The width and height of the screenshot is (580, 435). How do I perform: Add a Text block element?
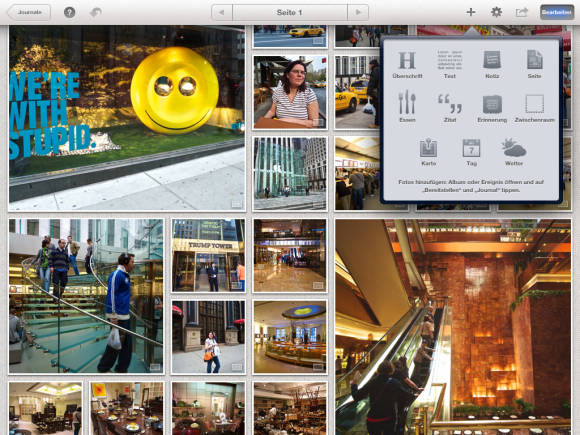coord(449,64)
